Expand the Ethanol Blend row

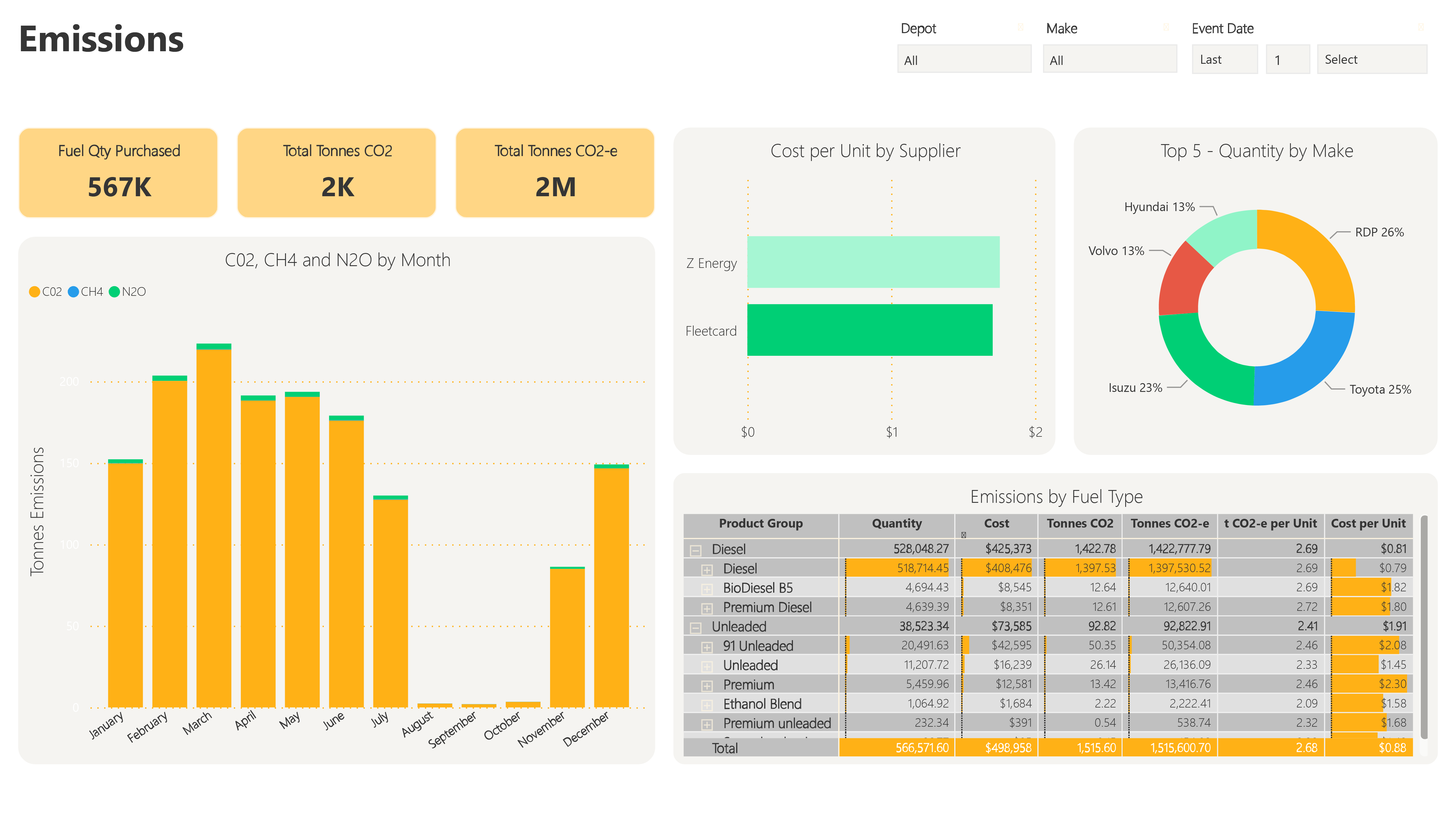pyautogui.click(x=706, y=705)
